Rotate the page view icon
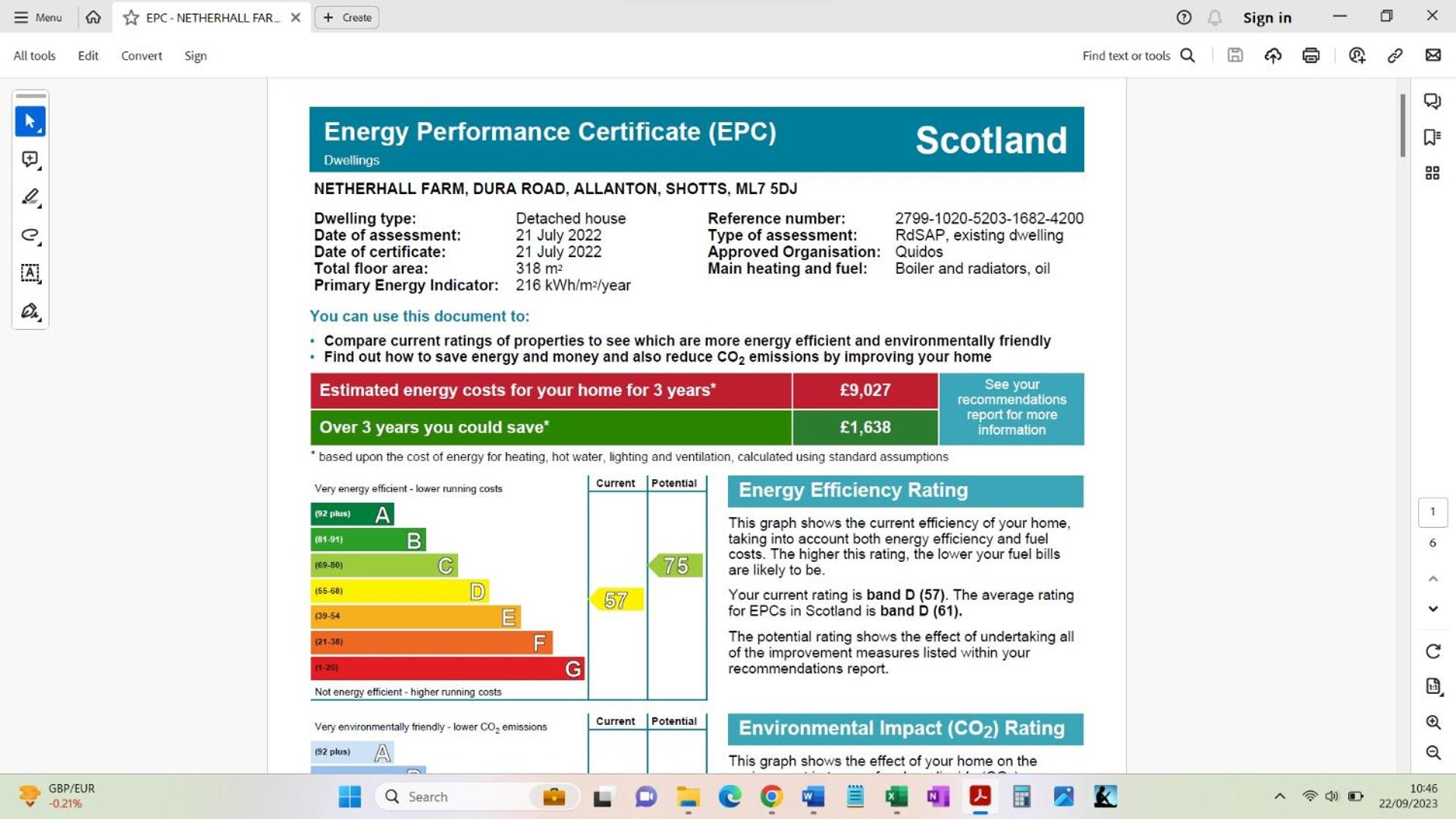This screenshot has height=819, width=1456. (x=1432, y=651)
